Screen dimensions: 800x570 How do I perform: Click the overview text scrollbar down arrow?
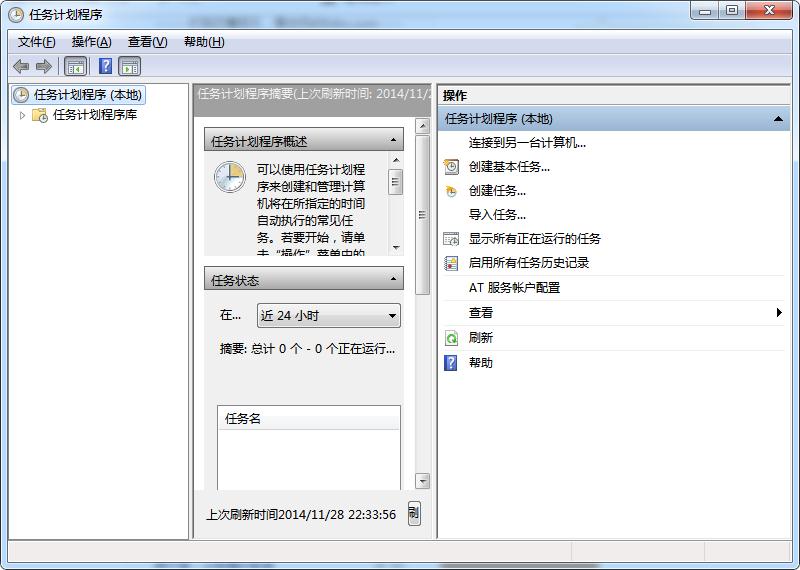396,248
